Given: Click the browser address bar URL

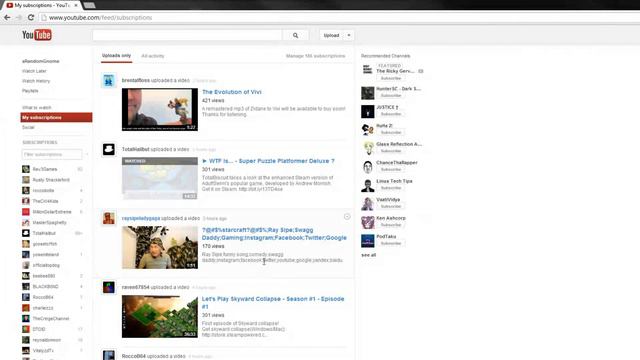Looking at the screenshot, I should pos(100,18).
